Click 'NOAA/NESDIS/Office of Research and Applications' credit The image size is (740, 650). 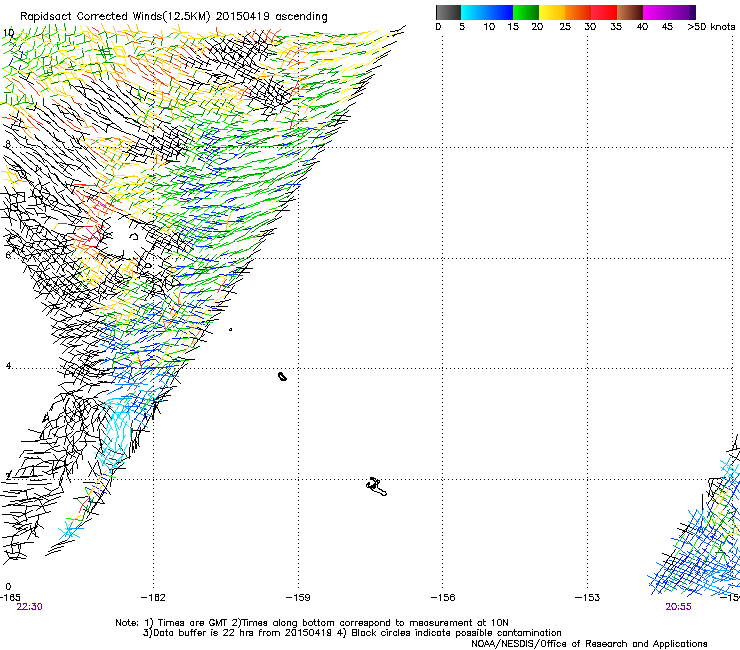pyautogui.click(x=589, y=644)
